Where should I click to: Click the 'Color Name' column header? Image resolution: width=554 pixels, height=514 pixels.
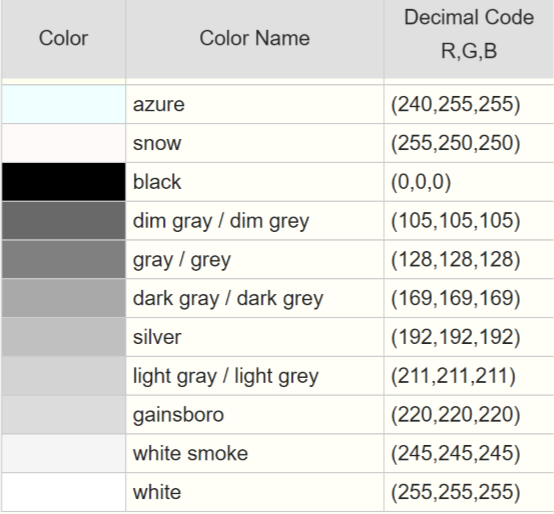[x=255, y=39]
